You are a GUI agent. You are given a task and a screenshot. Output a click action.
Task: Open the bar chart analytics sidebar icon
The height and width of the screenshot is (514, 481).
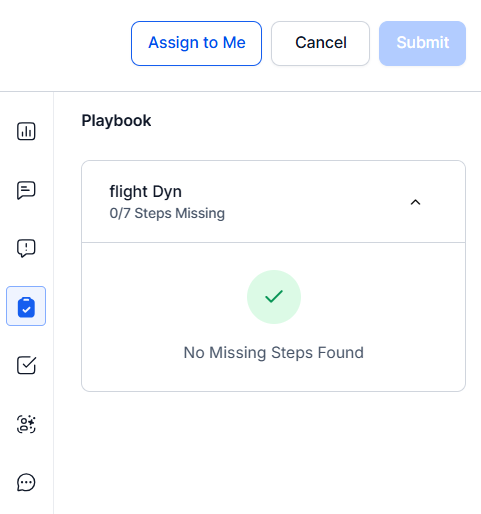click(x=26, y=131)
